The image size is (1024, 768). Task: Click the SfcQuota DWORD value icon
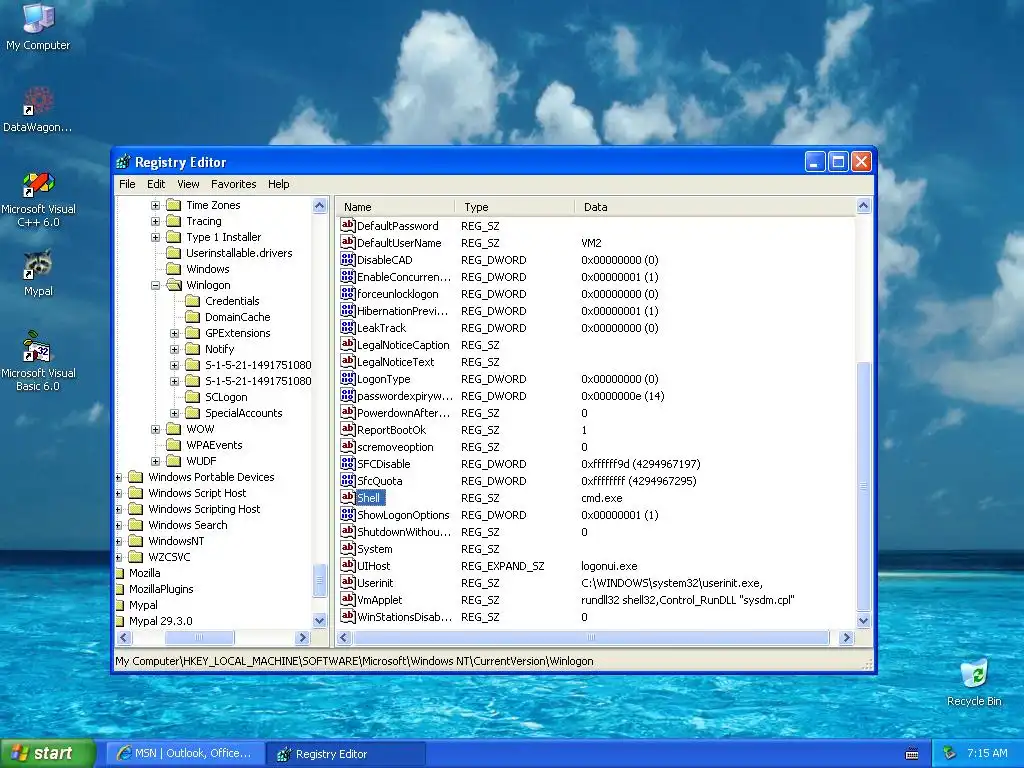(347, 480)
